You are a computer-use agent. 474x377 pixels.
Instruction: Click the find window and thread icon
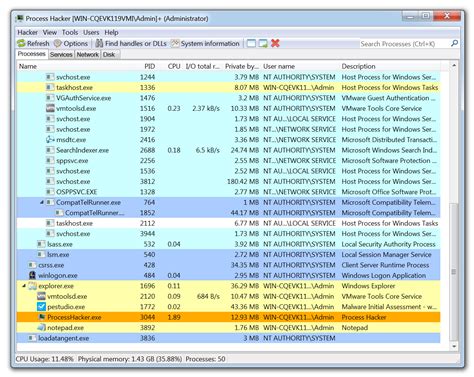point(263,43)
